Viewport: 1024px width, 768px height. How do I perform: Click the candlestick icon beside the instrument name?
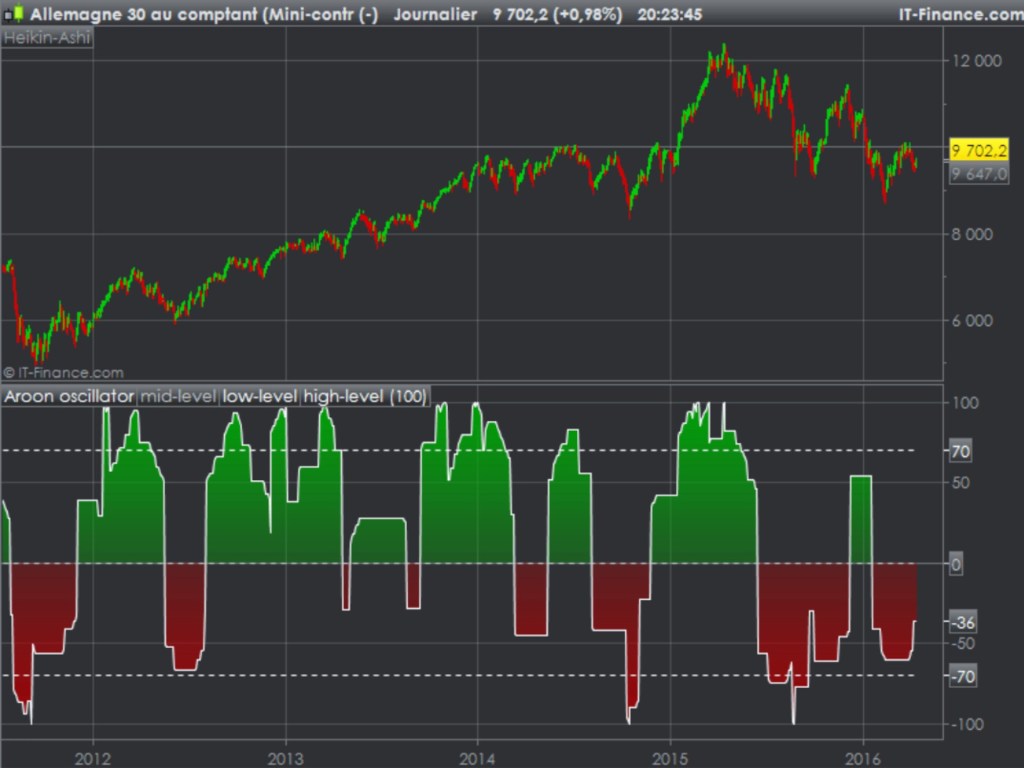point(14,14)
